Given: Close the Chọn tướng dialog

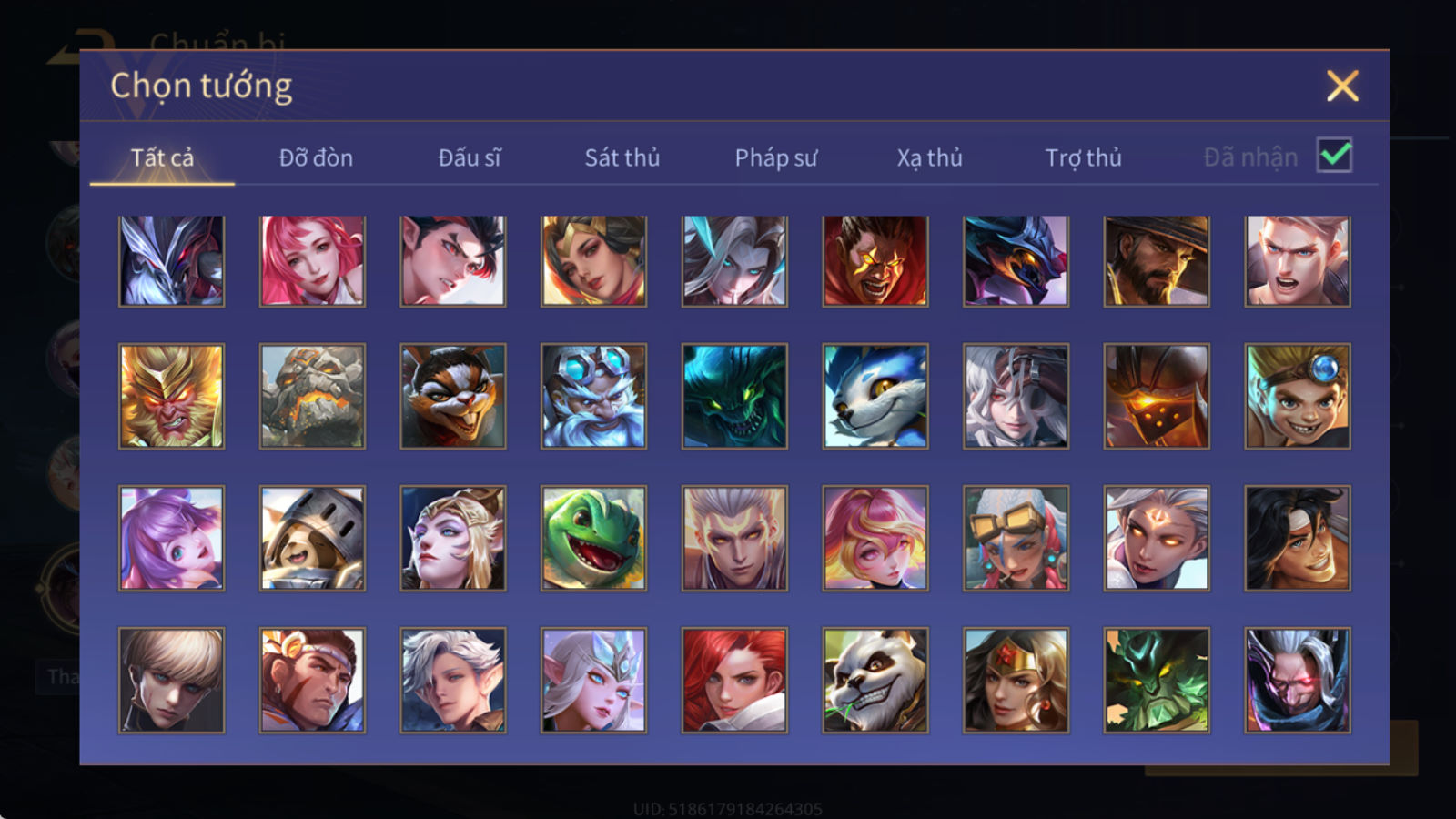Looking at the screenshot, I should pos(1342,86).
